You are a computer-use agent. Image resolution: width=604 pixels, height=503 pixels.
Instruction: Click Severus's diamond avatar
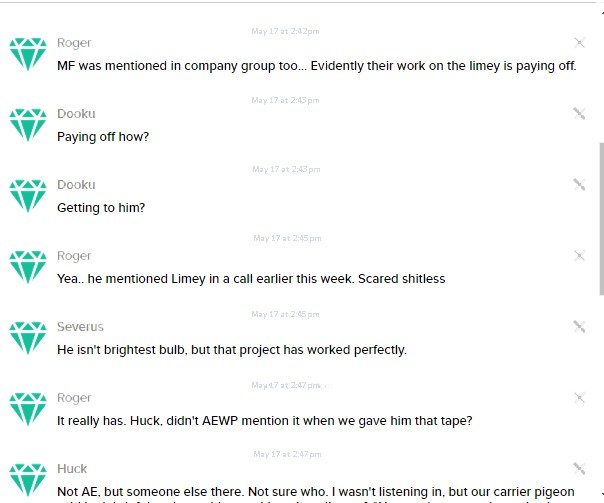click(x=27, y=338)
